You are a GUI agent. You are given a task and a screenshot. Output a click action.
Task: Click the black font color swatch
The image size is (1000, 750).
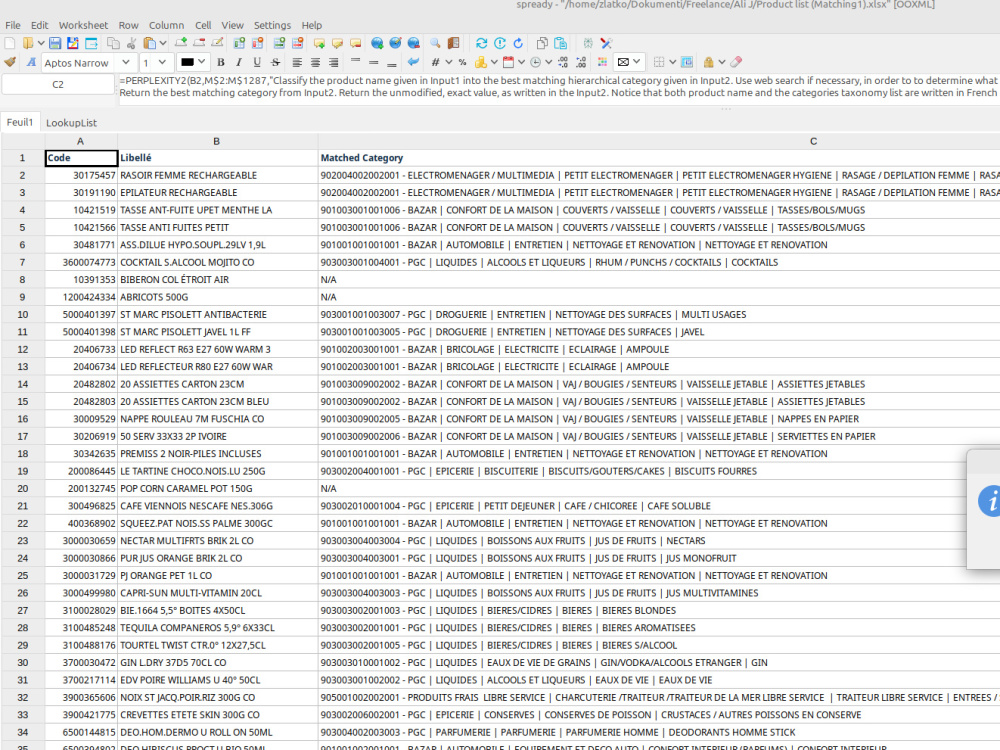[187, 62]
